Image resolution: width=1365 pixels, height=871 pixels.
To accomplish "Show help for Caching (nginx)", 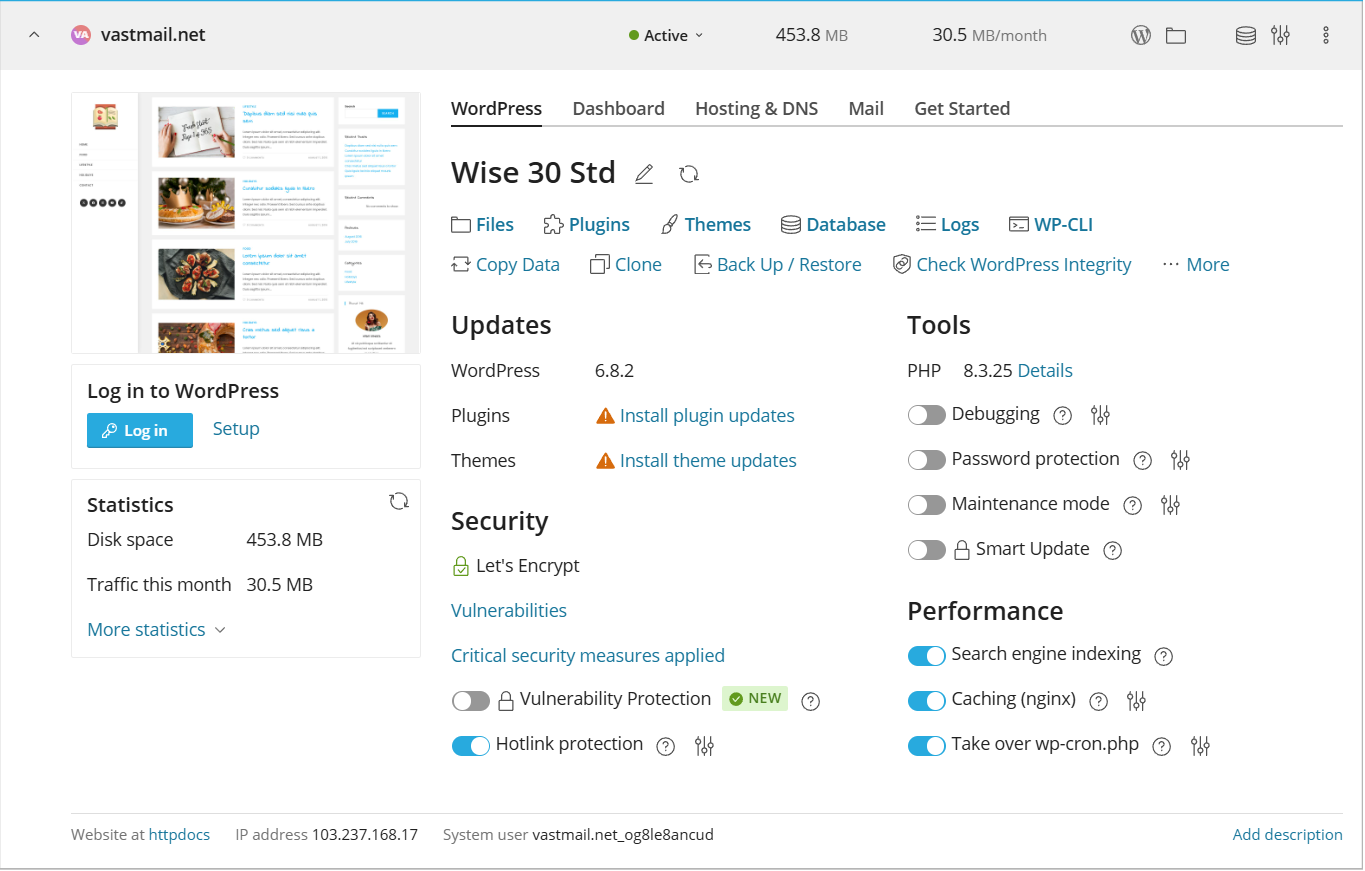I will (1099, 701).
